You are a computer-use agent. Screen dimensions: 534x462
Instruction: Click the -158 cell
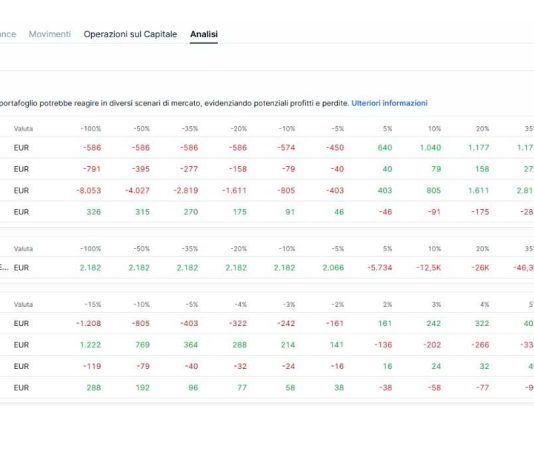point(238,169)
